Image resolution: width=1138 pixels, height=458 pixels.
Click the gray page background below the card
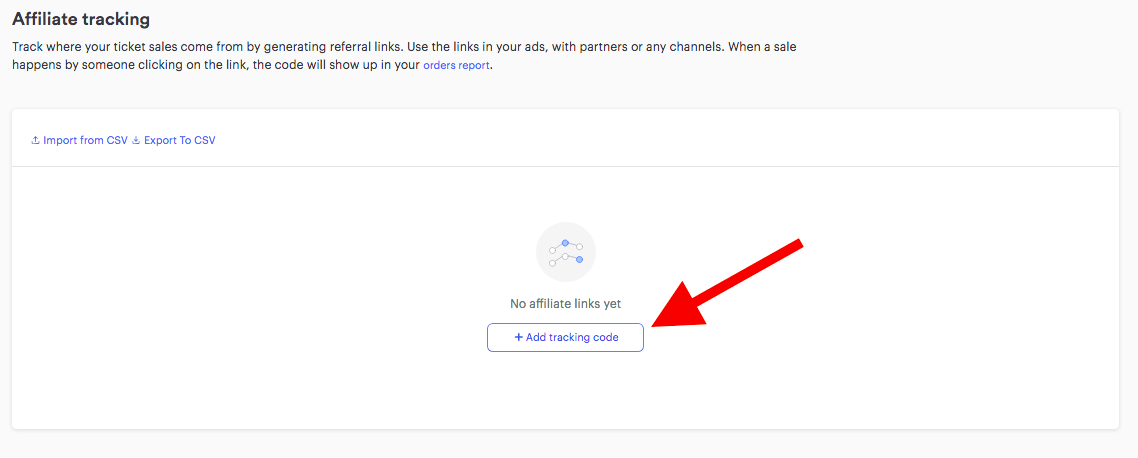coord(565,444)
